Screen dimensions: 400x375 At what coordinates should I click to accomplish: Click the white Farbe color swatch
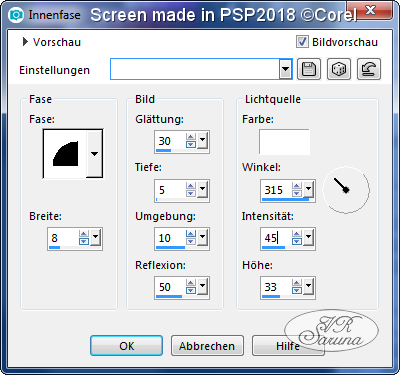tap(284, 142)
